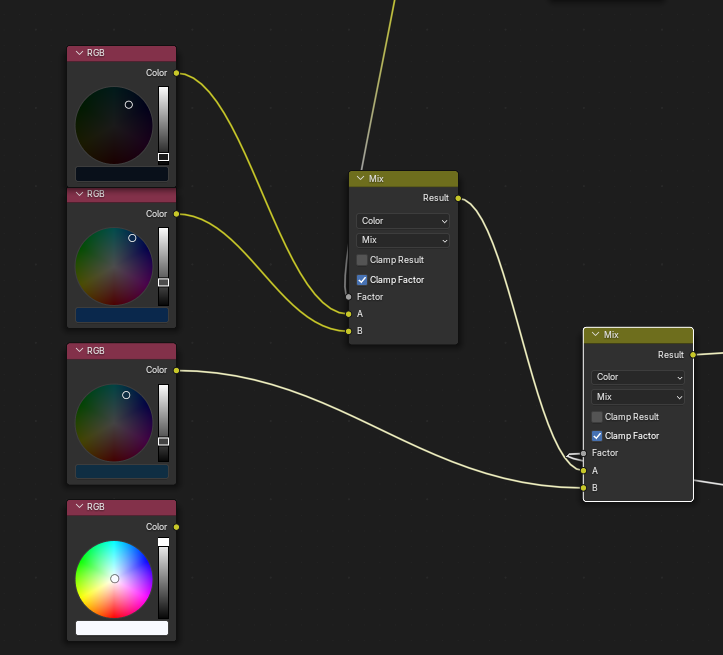
Task: Click Color output socket of third RGB node from top
Action: (x=176, y=370)
